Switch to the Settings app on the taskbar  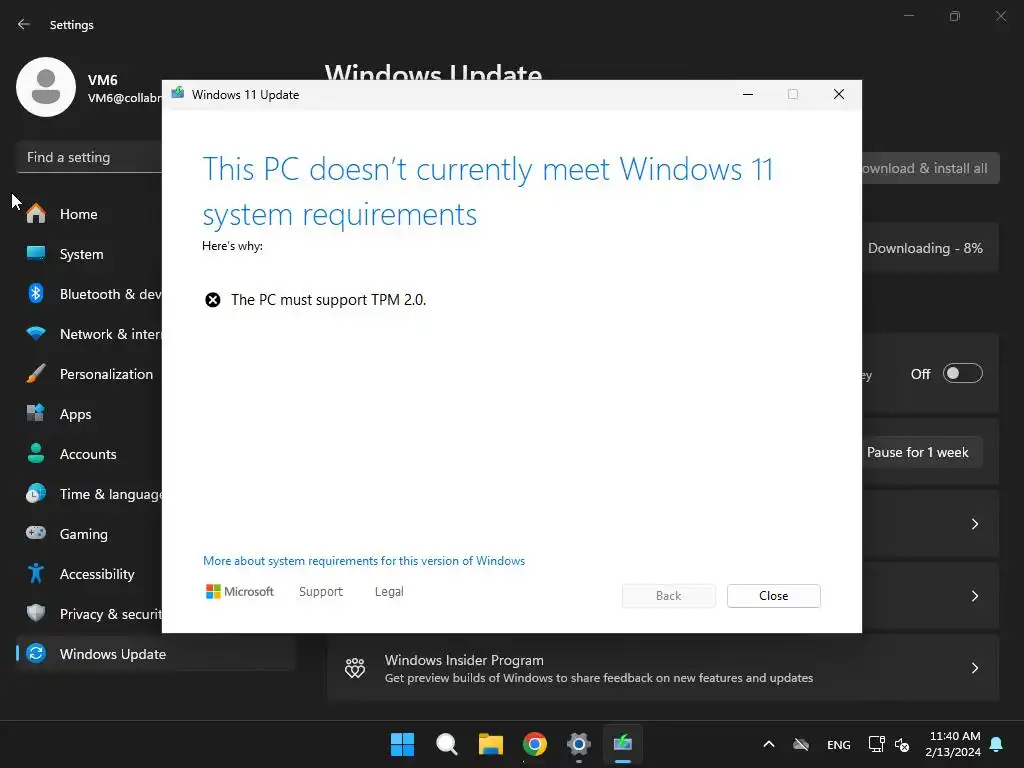coord(579,744)
